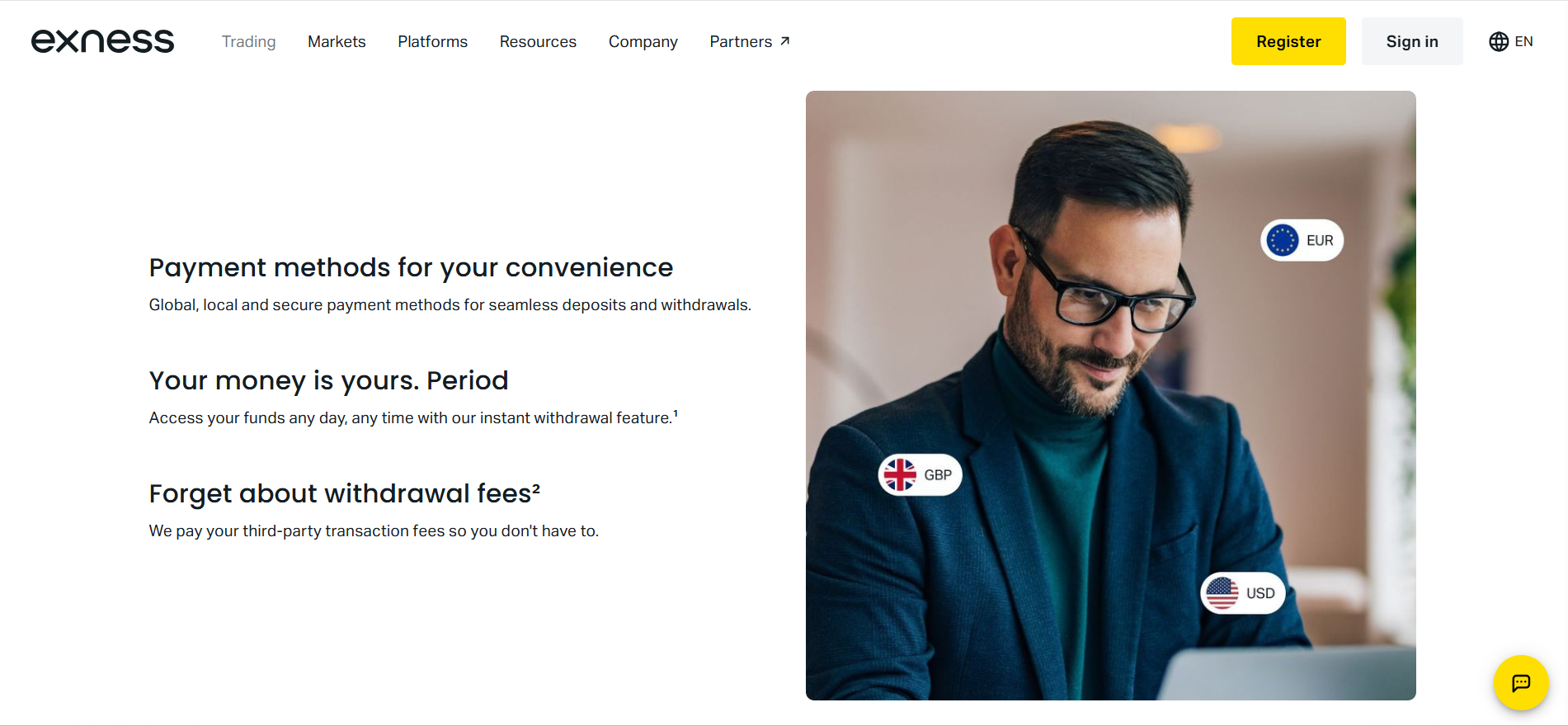Open the EN language selector
The height and width of the screenshot is (726, 1568).
(x=1511, y=41)
